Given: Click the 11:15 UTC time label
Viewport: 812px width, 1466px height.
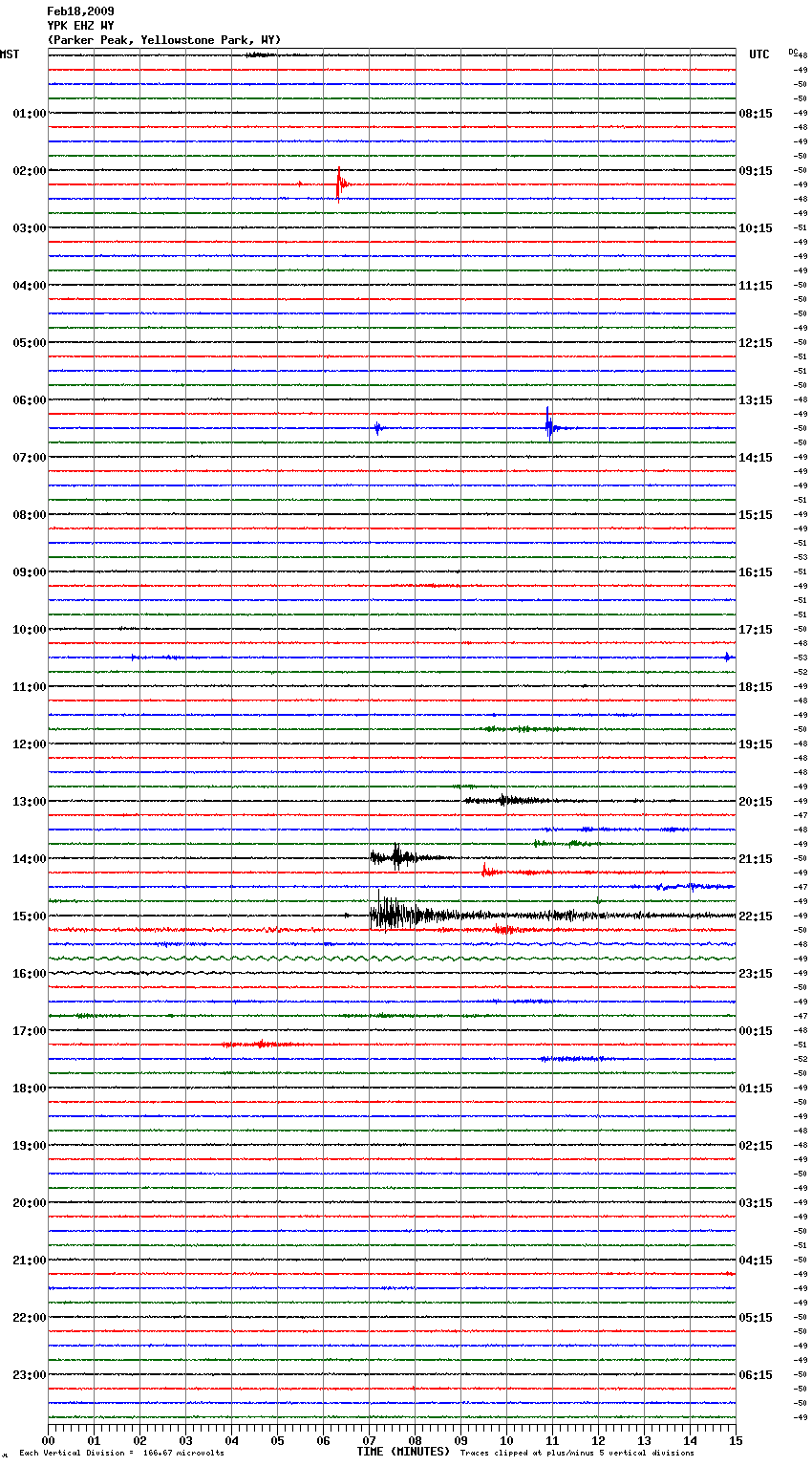Looking at the screenshot, I should 756,286.
